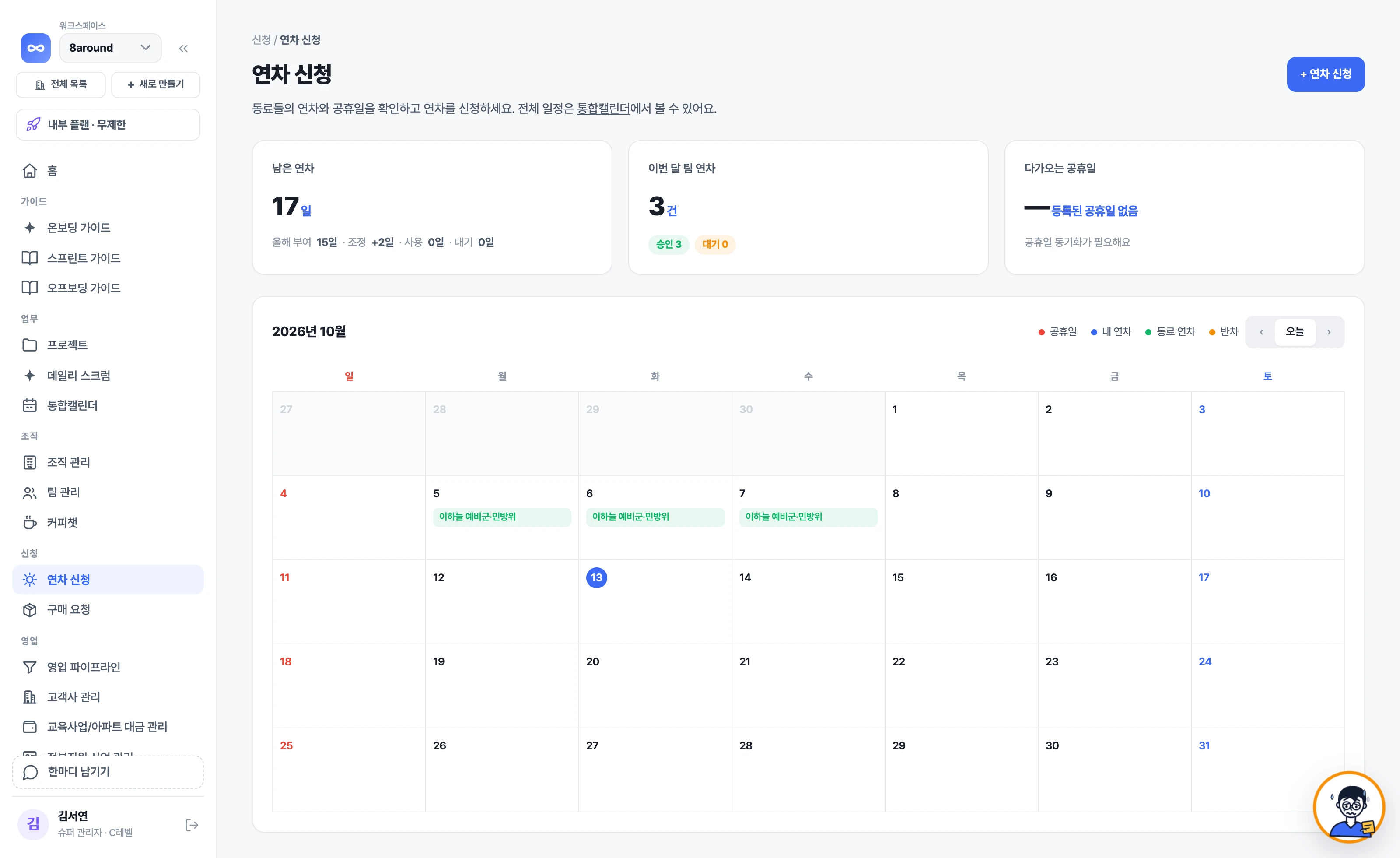Image resolution: width=1400 pixels, height=858 pixels.
Task: Click the red 공휴일 legend dot
Action: pos(1042,332)
